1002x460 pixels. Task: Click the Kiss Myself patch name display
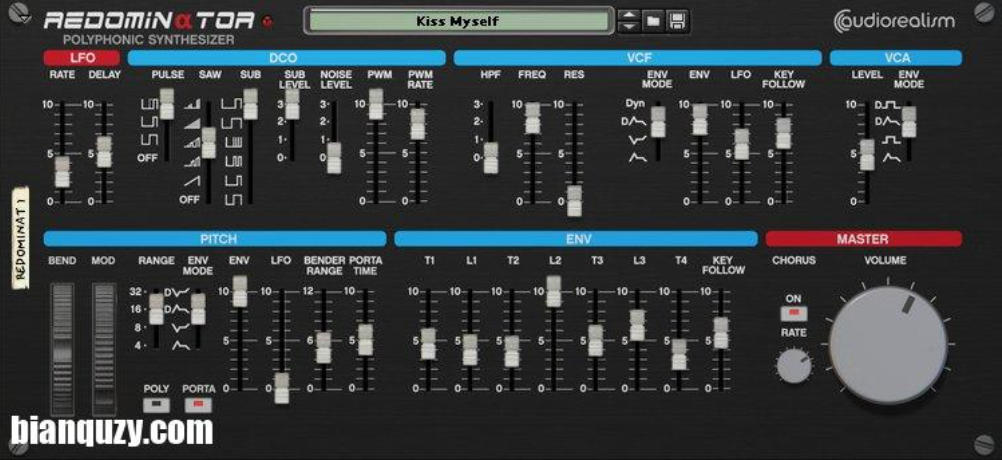pyautogui.click(x=458, y=21)
